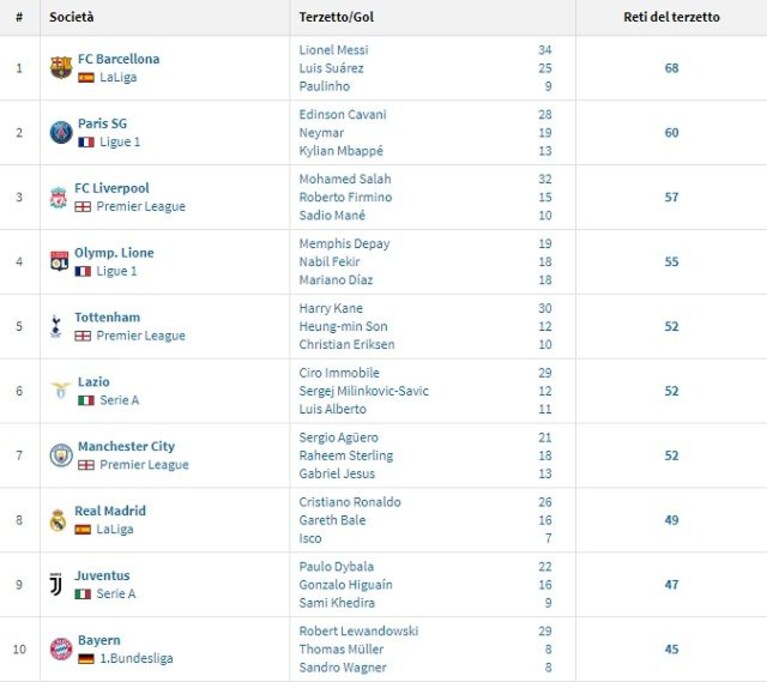Open the Lionel Messi player link
Screen dimensions: 767x682
pyautogui.click(x=334, y=50)
